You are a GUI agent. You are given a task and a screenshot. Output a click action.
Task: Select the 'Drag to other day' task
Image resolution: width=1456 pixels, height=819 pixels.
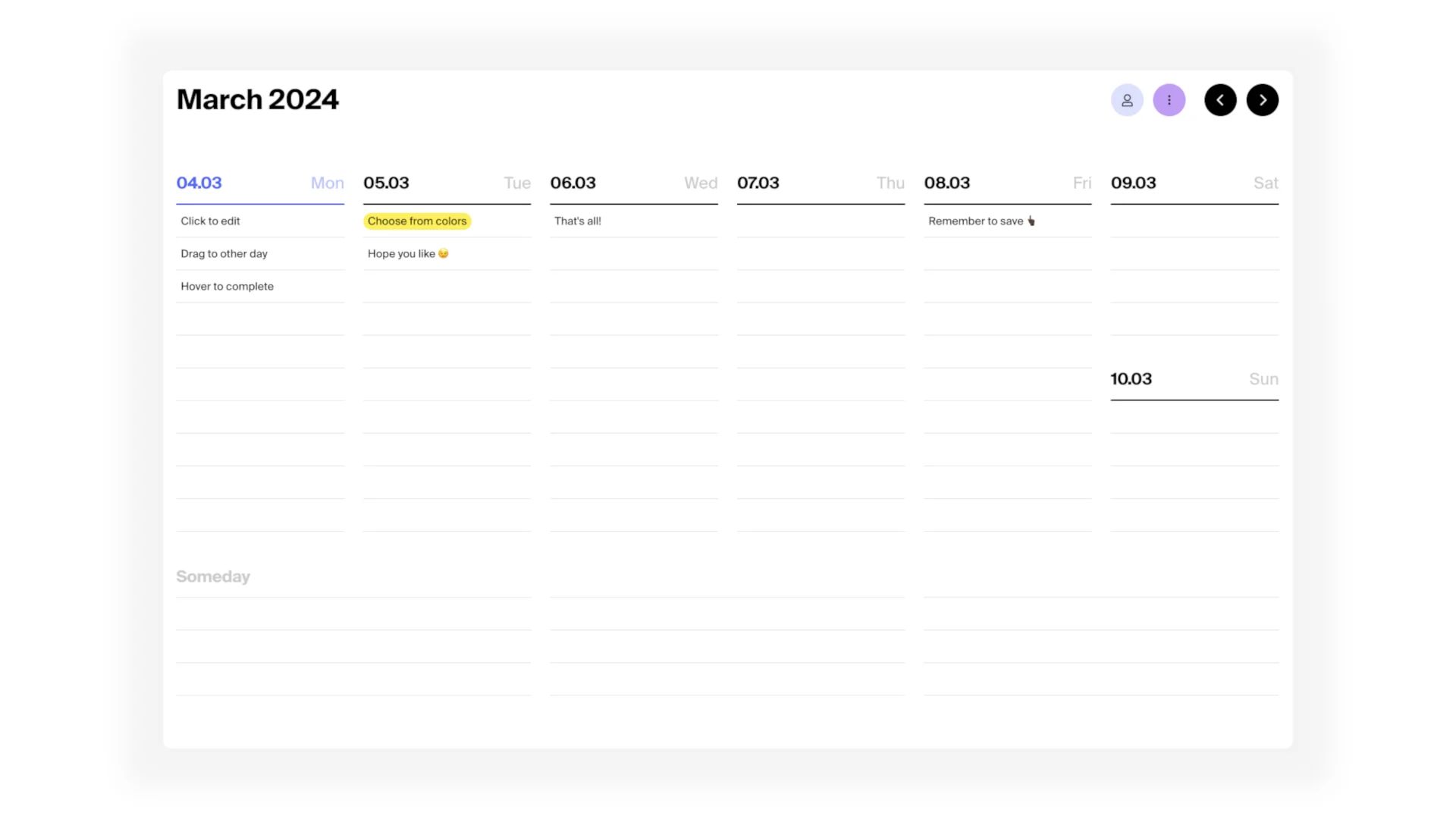224,254
